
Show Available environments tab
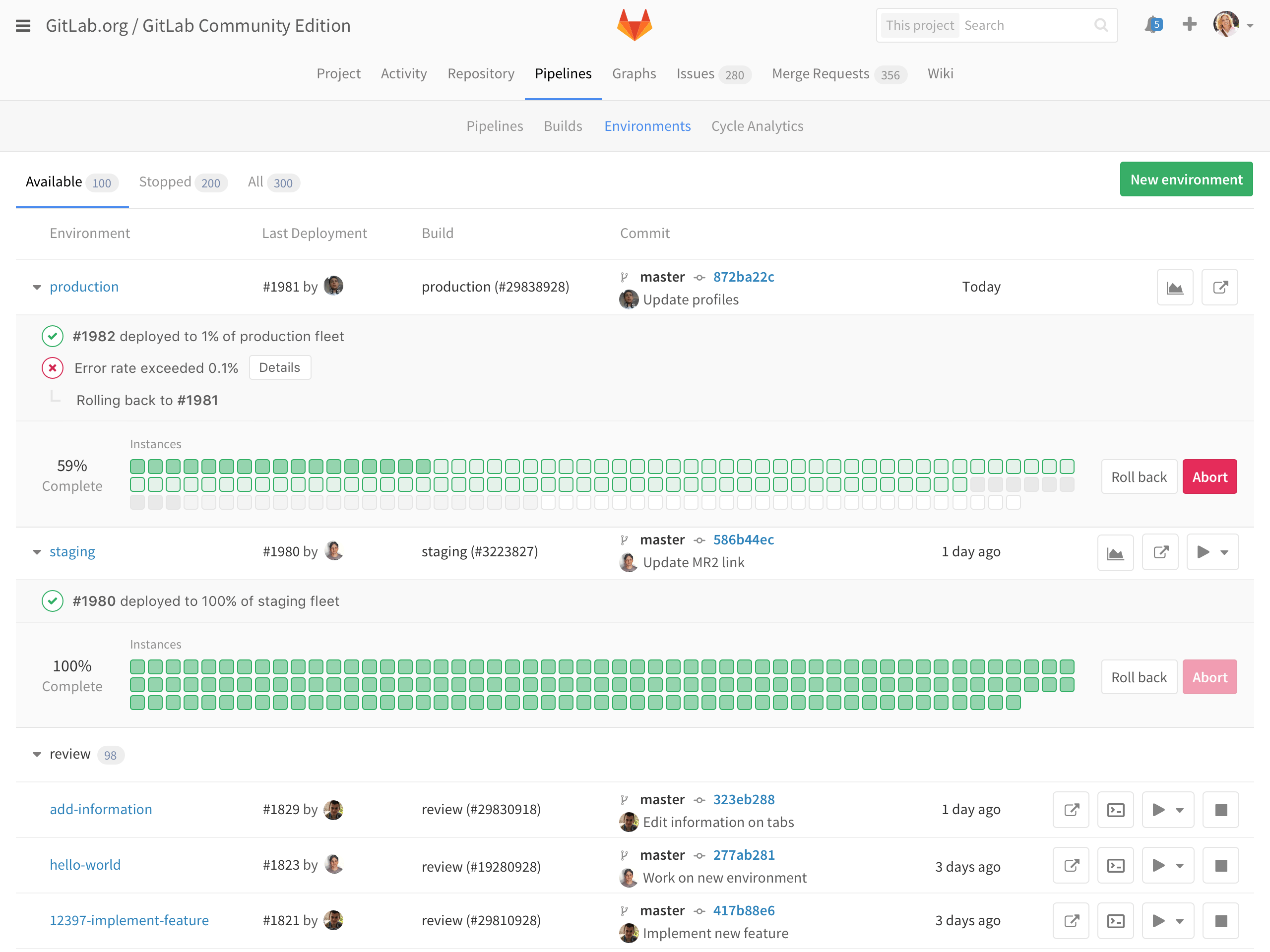point(72,182)
